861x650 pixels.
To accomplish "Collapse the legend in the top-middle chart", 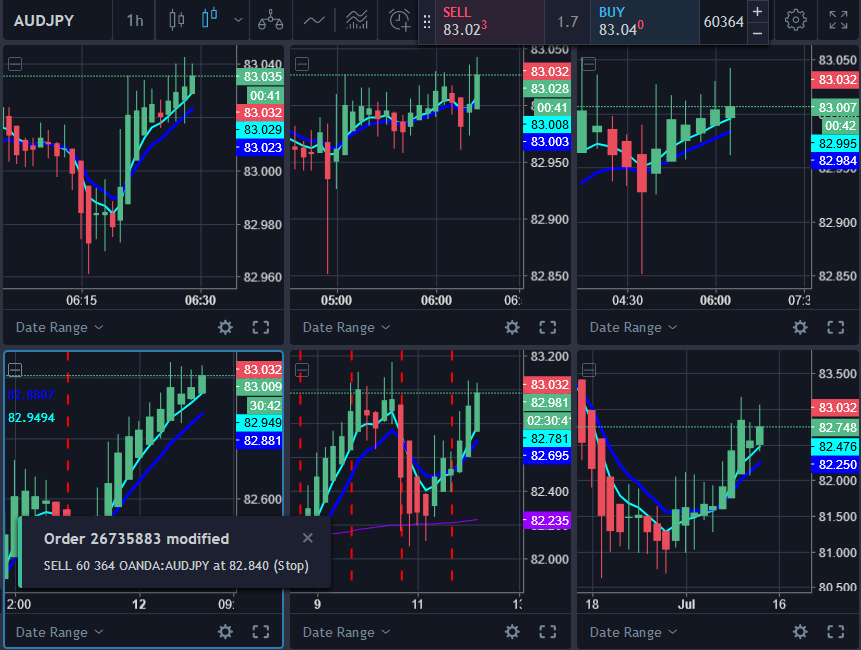I will (x=303, y=64).
